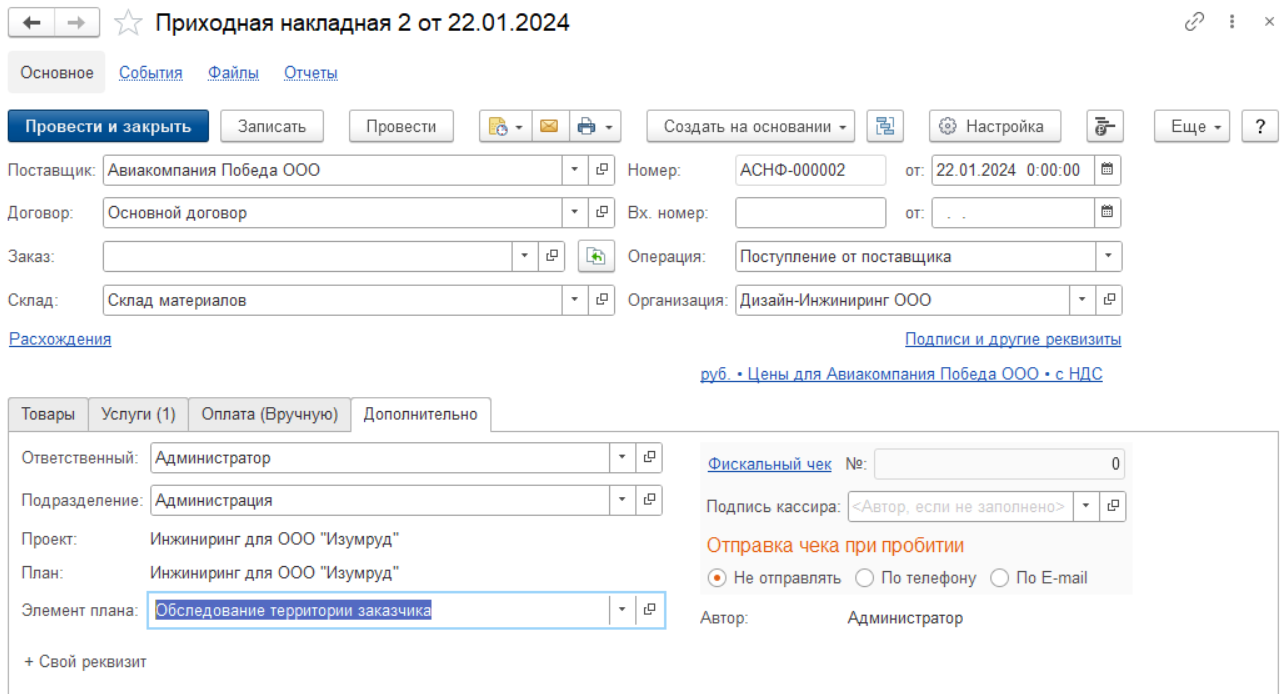Open the Файлы section tab

(233, 73)
